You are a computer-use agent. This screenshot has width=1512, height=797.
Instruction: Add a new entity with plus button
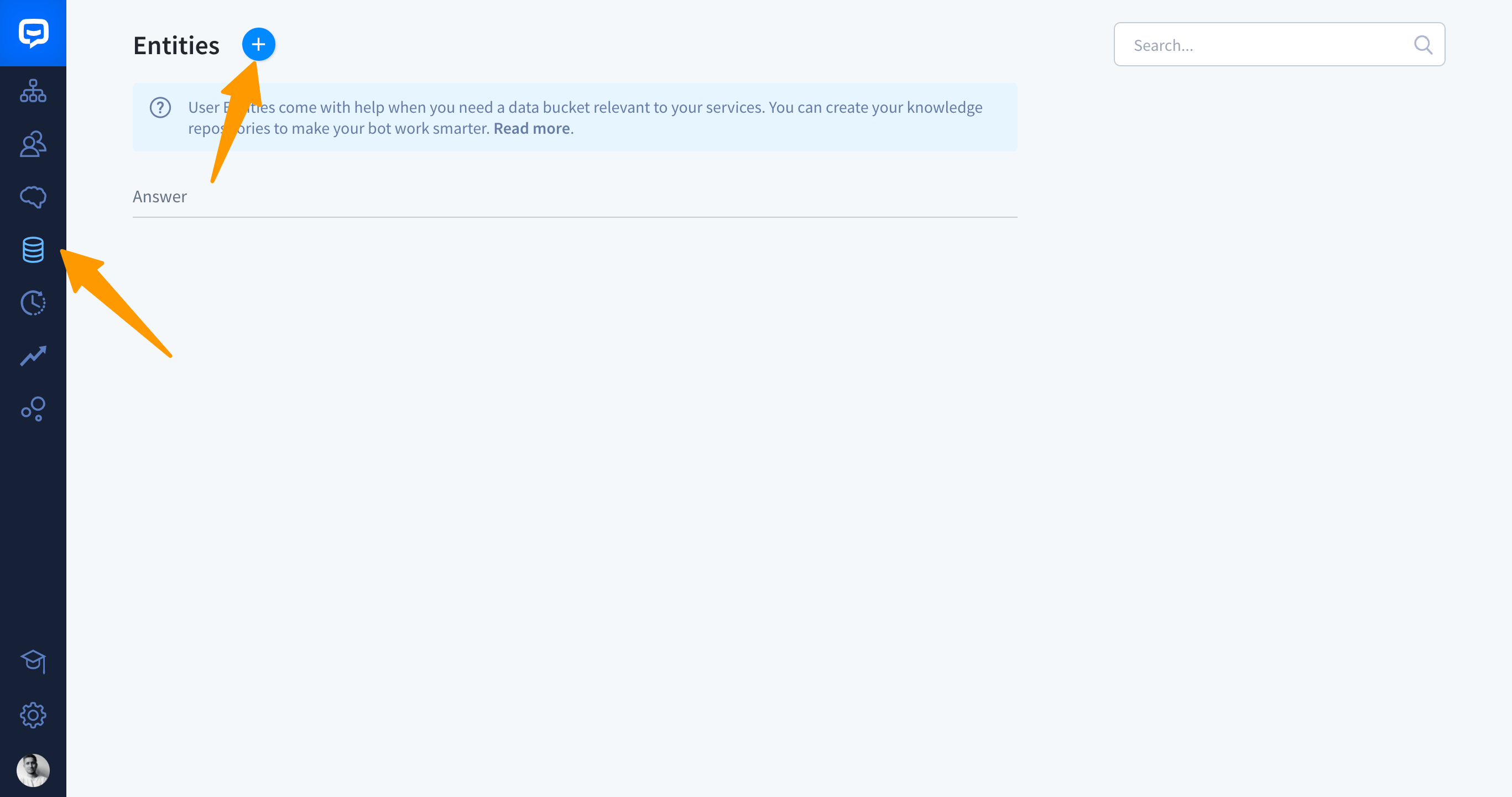pos(258,45)
